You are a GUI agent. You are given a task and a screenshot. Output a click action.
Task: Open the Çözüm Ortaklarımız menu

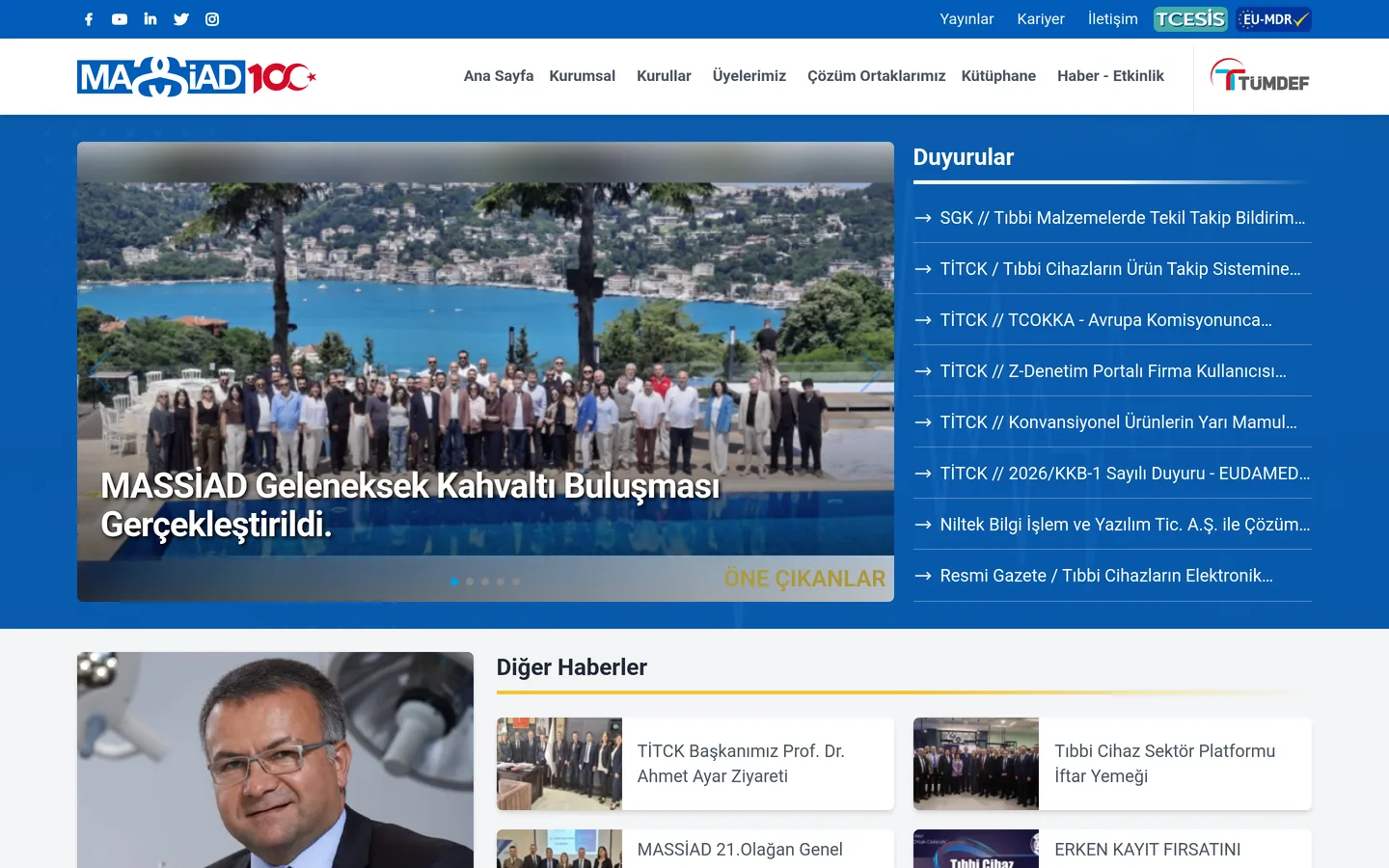(877, 76)
